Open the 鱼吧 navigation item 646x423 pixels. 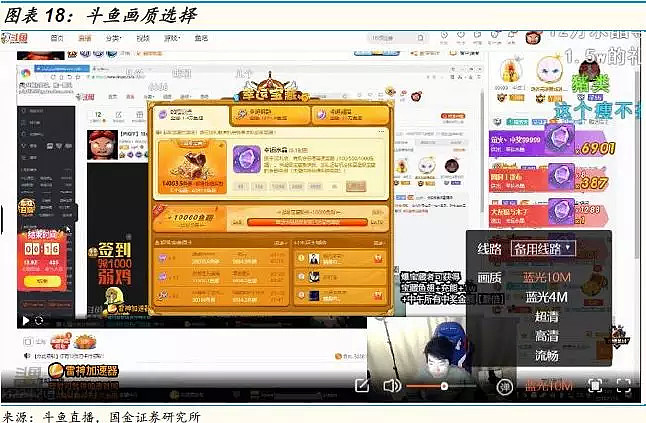[x=201, y=38]
